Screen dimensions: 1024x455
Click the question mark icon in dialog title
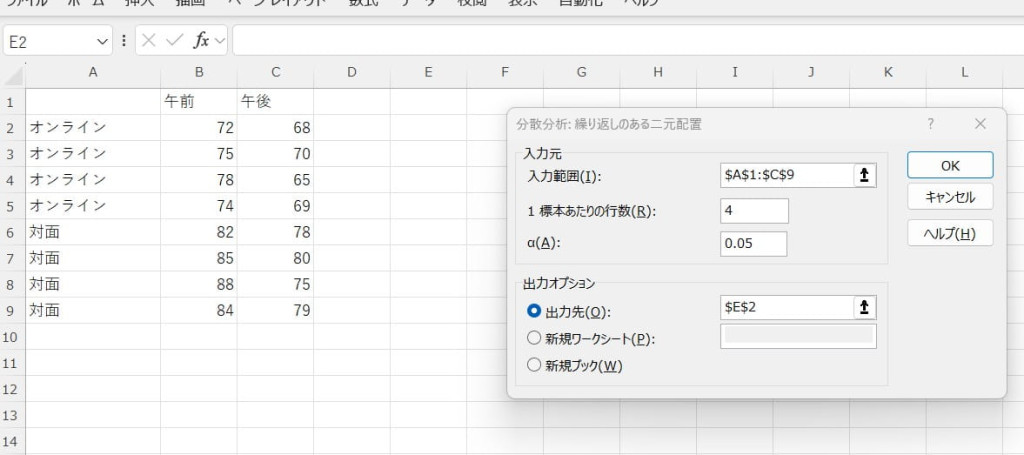[930, 124]
